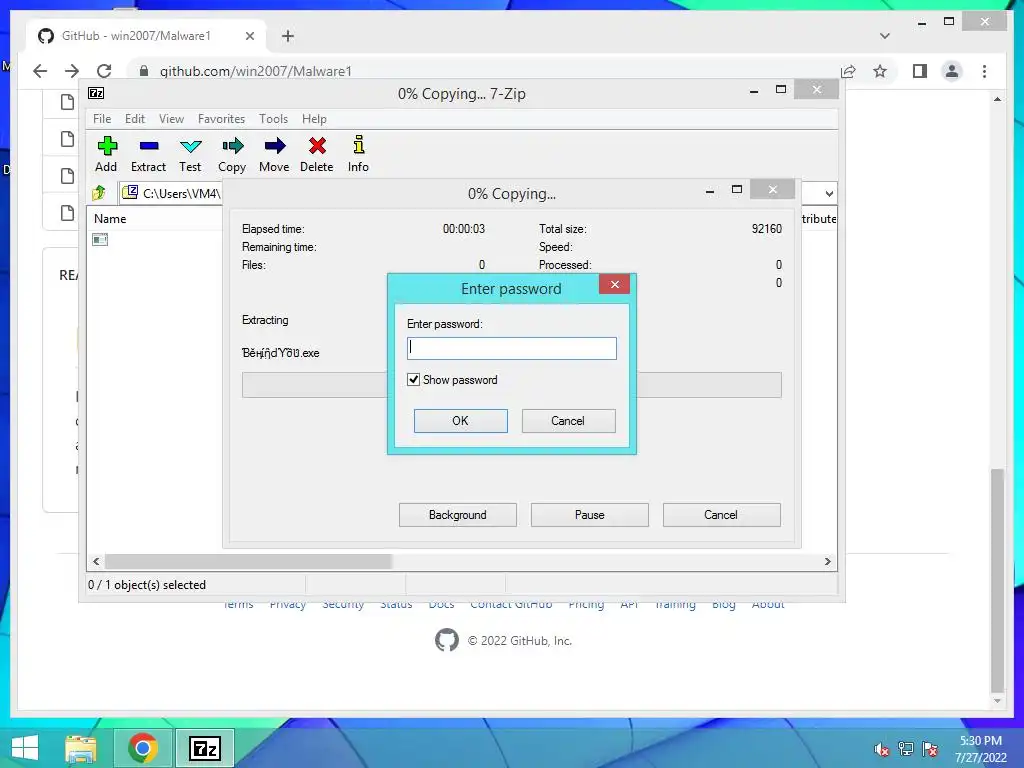Click the share page icon in Chrome
1024x768 pixels.
tap(848, 71)
